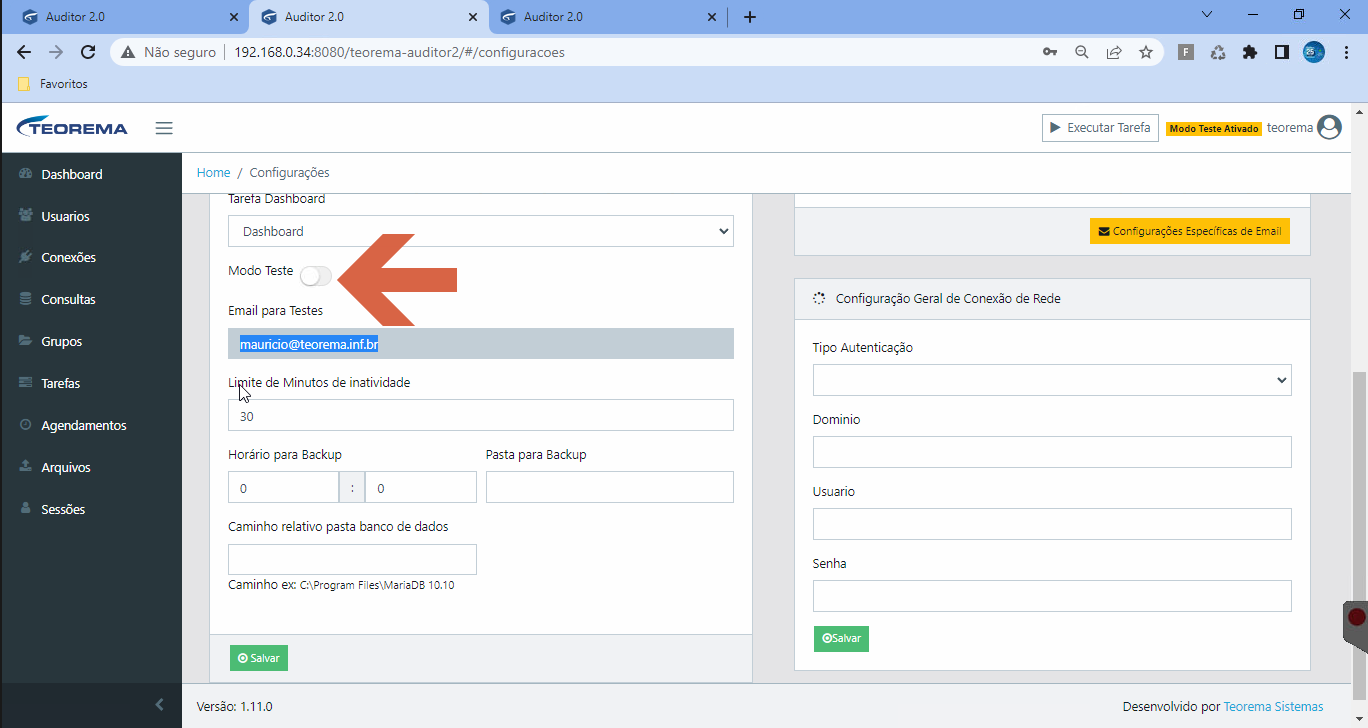Viewport: 1368px width, 728px height.
Task: Click the backup minute input field
Action: click(421, 487)
